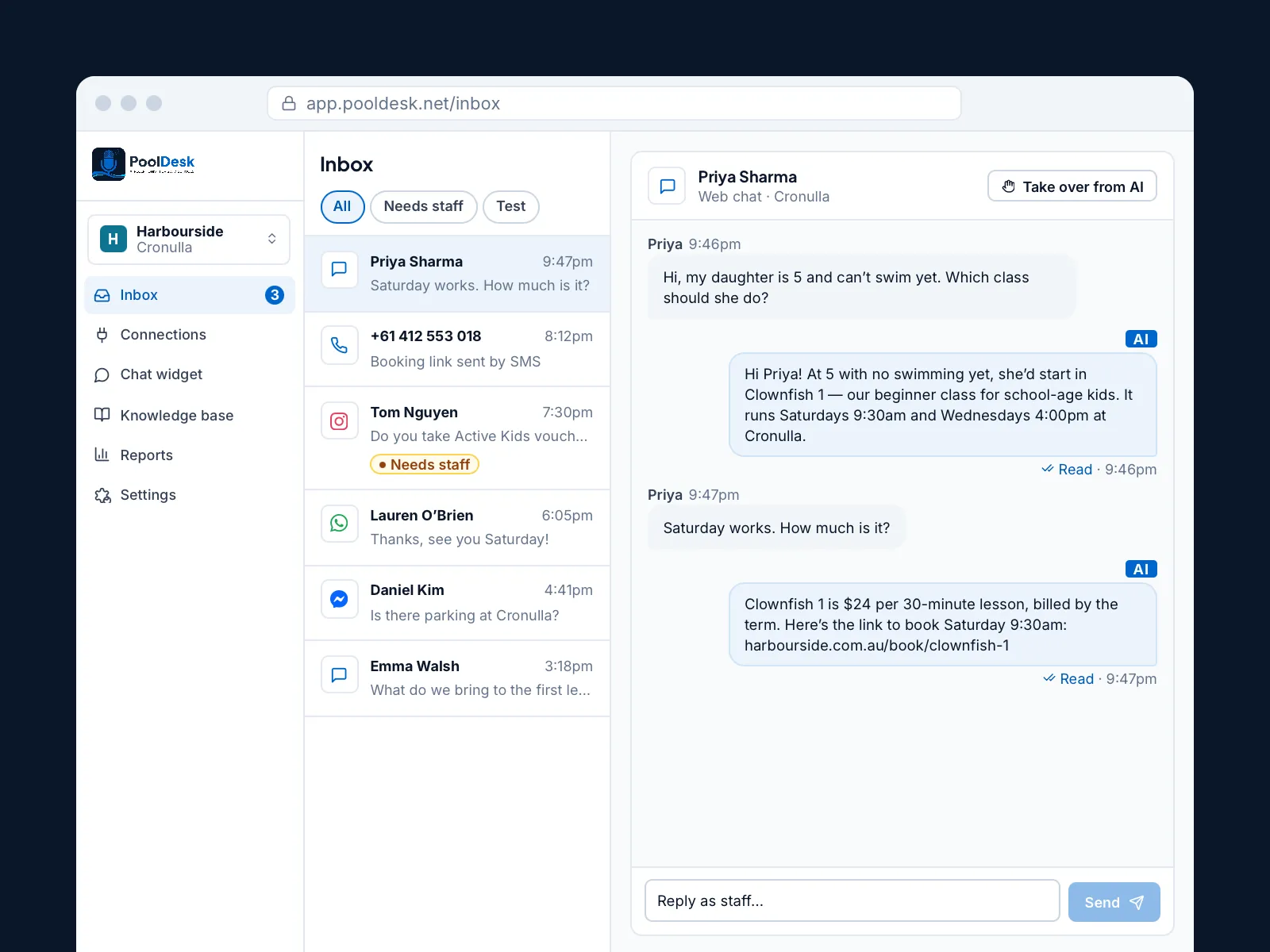The image size is (1270, 952).
Task: Click the Connections plug icon
Action: click(102, 335)
